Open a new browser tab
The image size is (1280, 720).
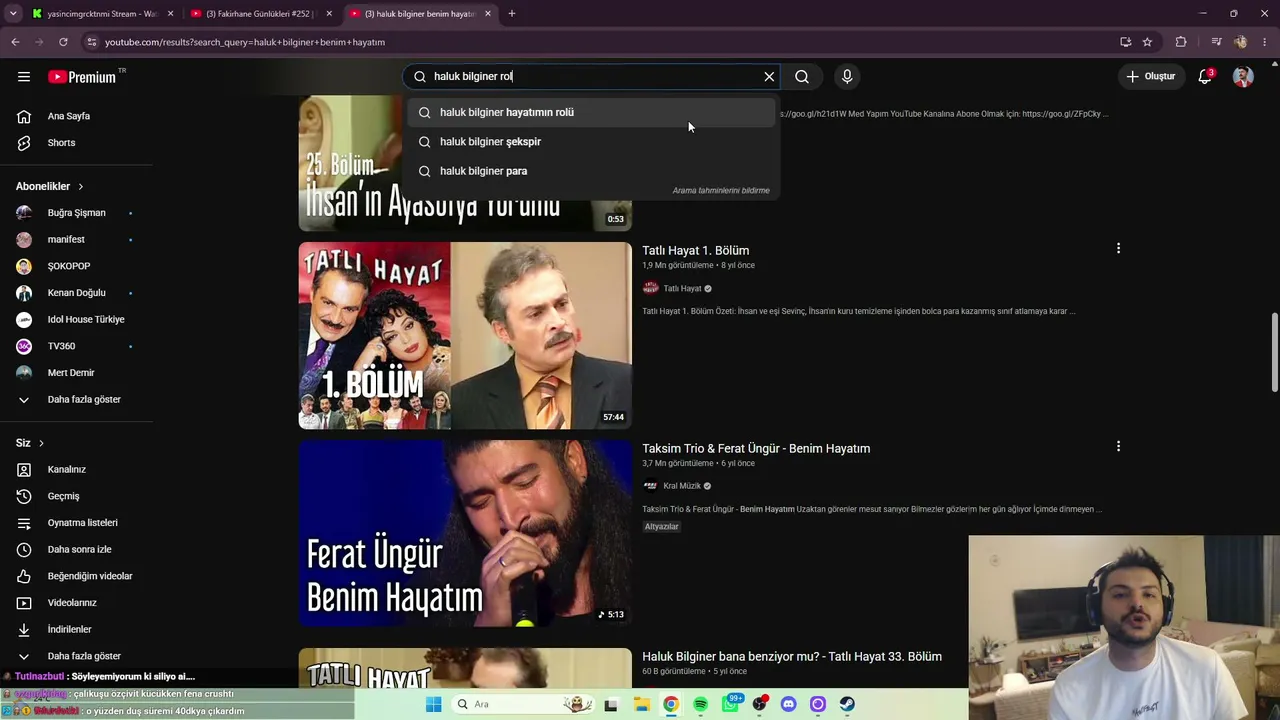point(512,14)
